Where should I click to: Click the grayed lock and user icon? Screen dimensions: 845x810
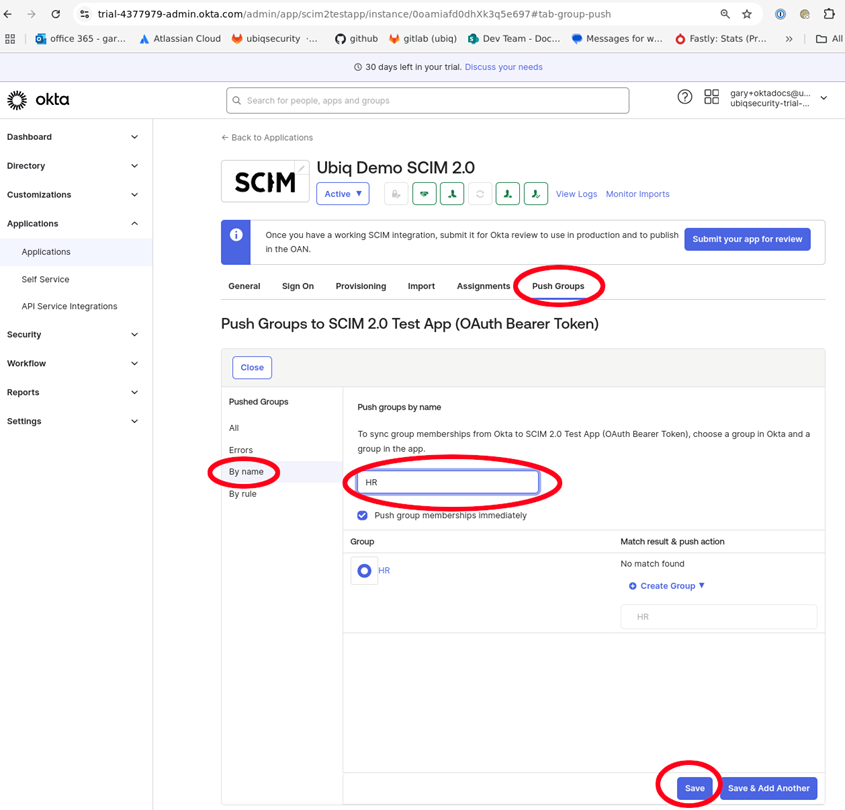point(396,194)
